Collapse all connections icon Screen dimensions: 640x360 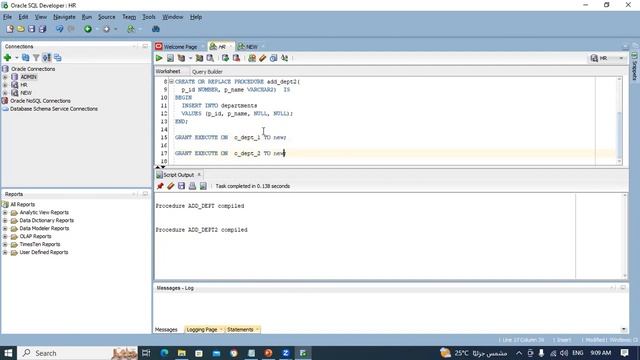pos(58,58)
